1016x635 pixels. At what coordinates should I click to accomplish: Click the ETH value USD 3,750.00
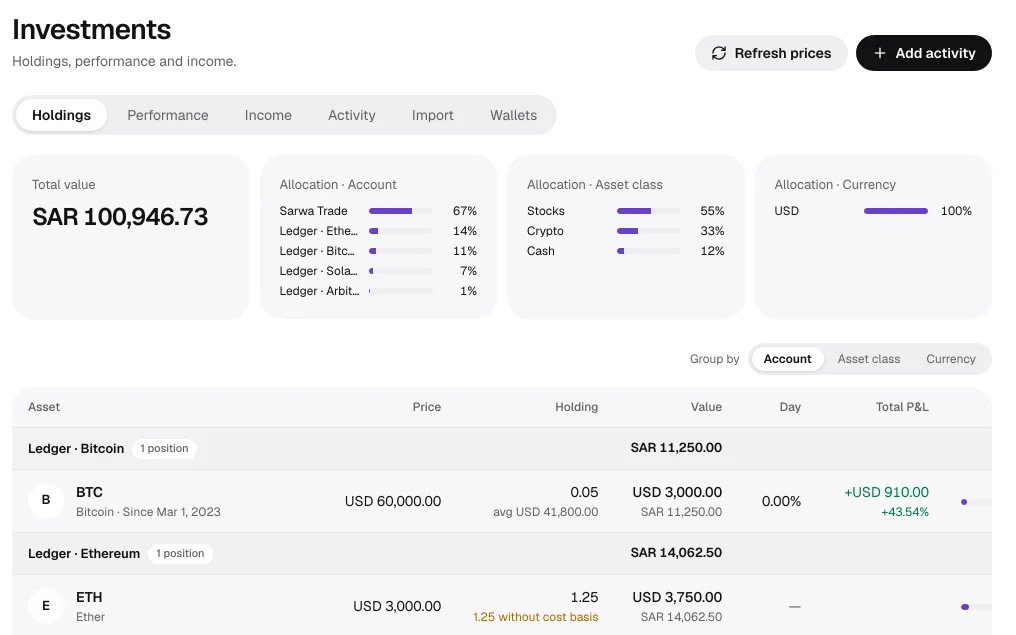(x=677, y=597)
